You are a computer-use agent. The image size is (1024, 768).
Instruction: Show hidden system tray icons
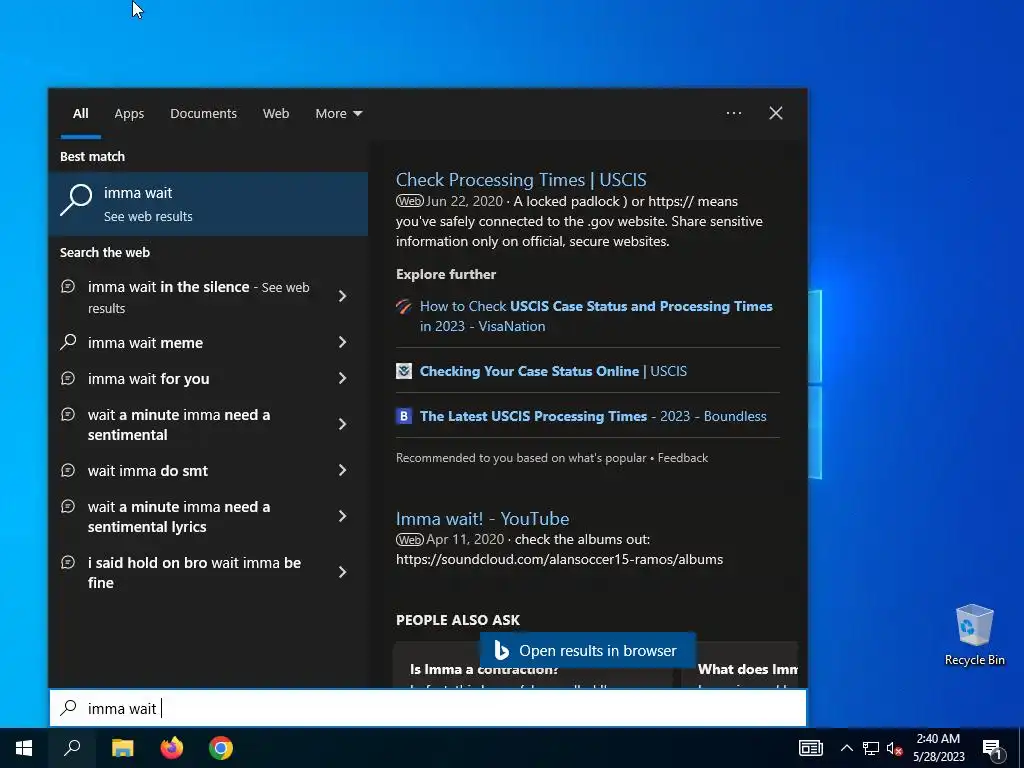pos(846,748)
